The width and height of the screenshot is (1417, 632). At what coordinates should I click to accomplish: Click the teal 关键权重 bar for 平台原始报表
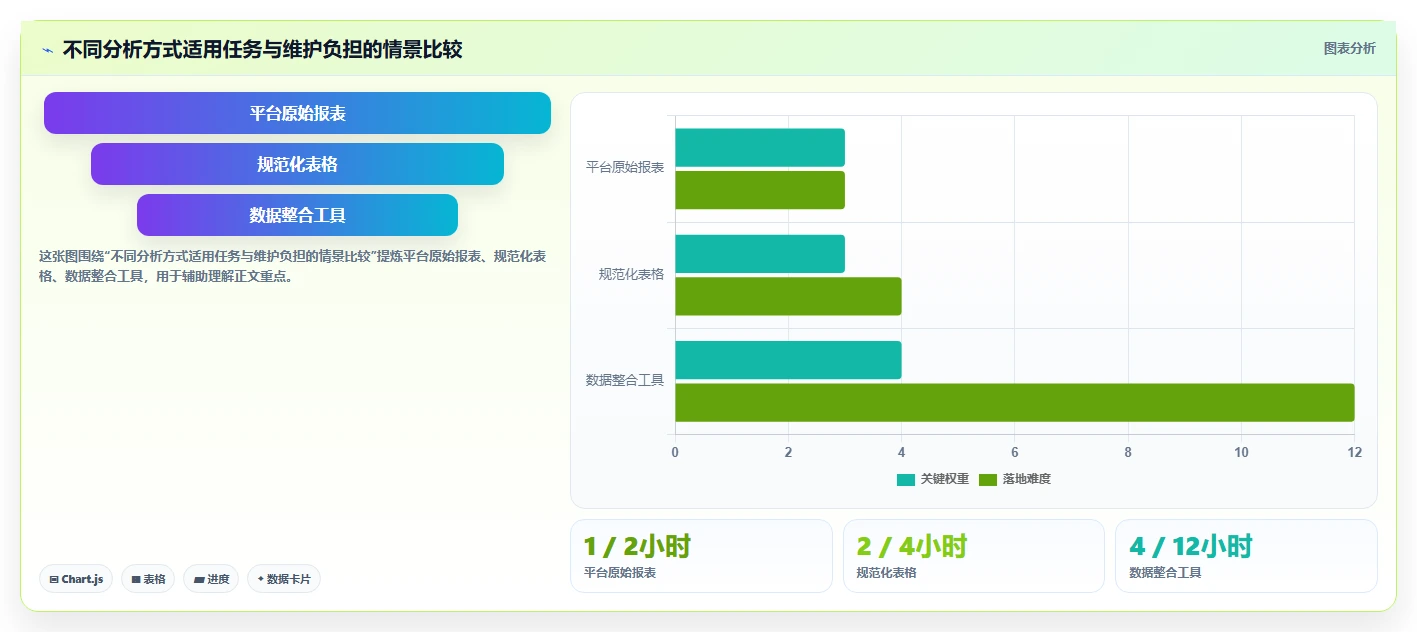point(760,148)
